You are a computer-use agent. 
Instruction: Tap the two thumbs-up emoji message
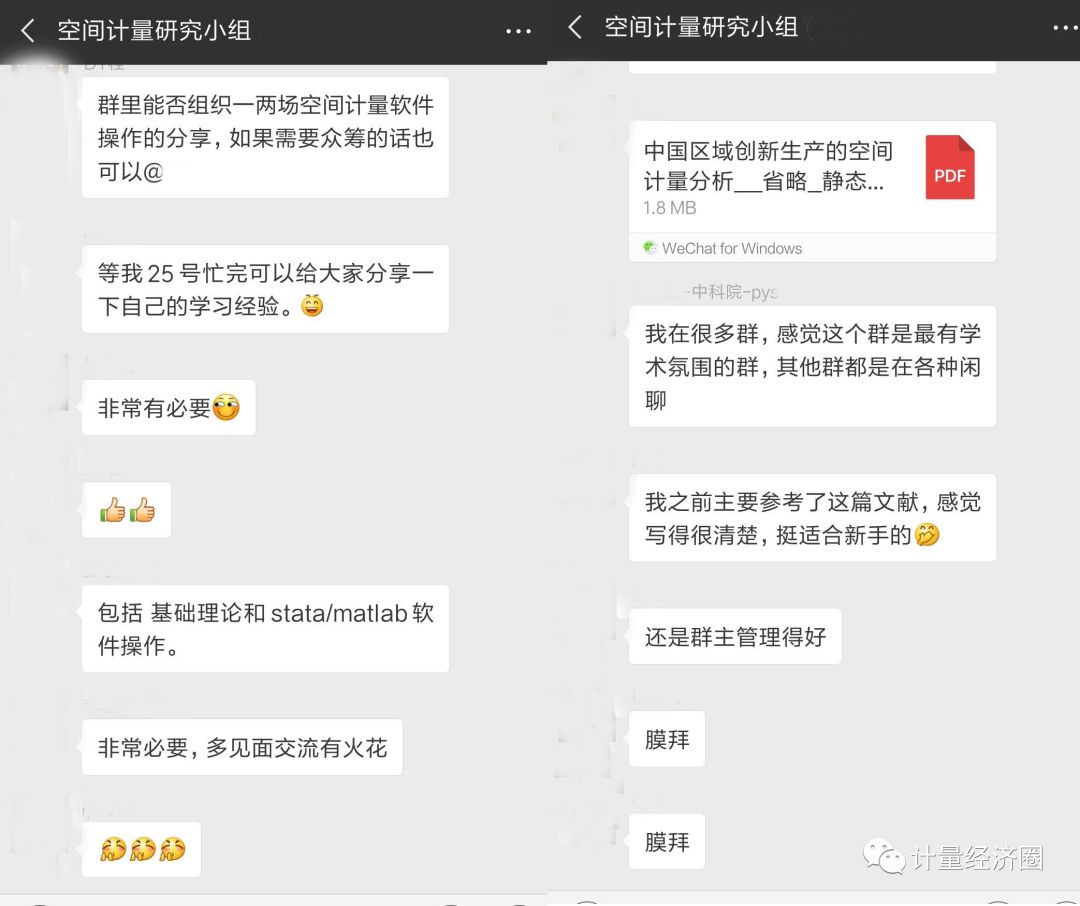(127, 510)
